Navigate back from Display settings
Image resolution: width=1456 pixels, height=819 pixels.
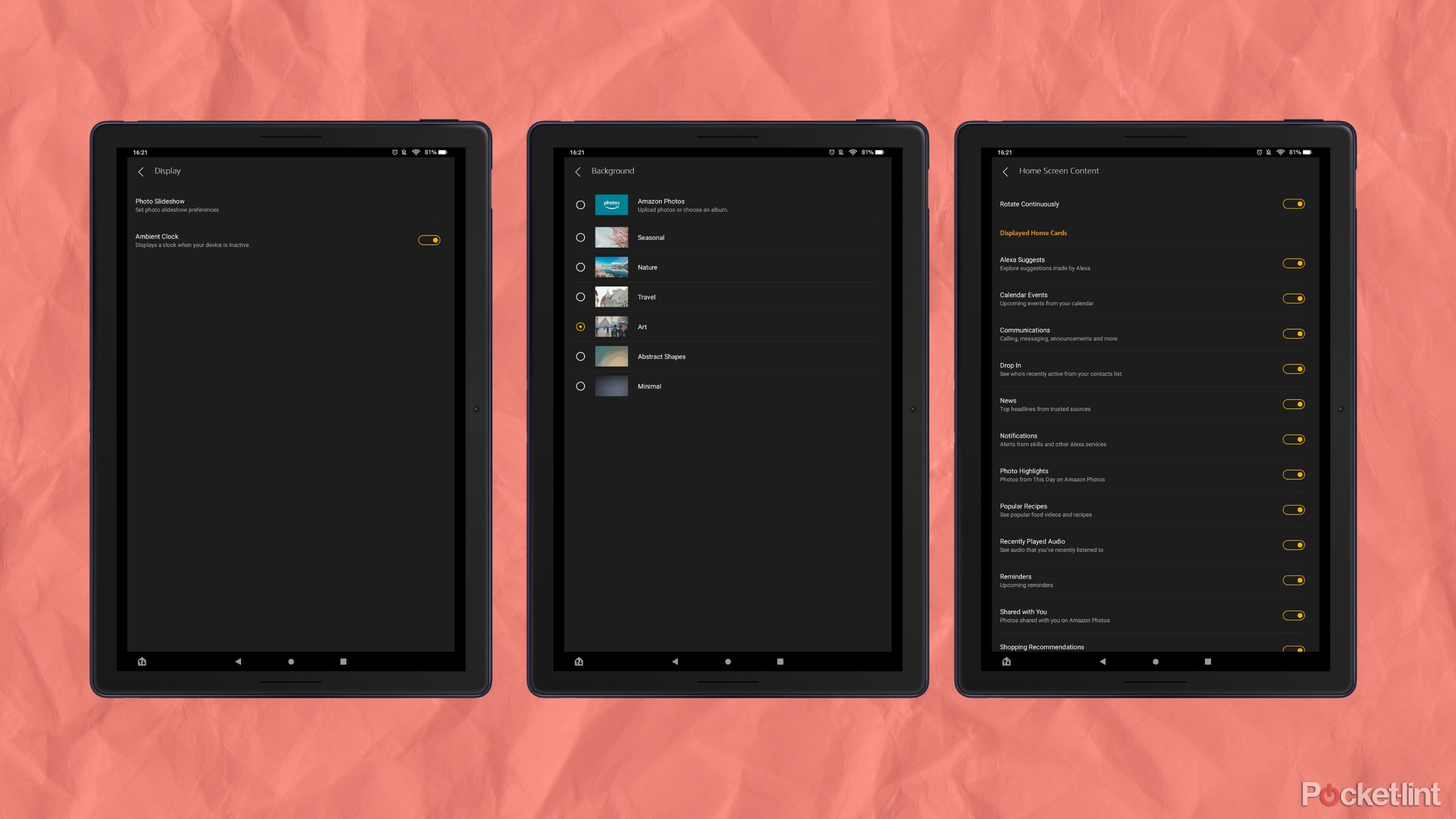141,171
